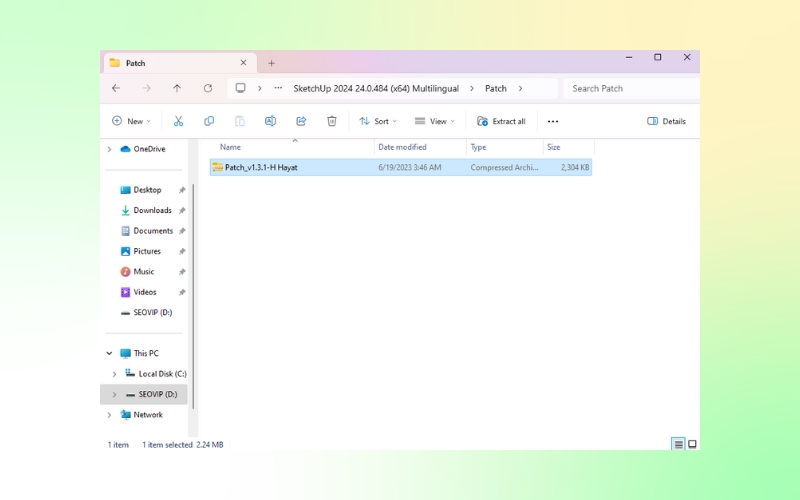Viewport: 800px width, 500px height.
Task: Go back to previous folder
Action: point(116,88)
